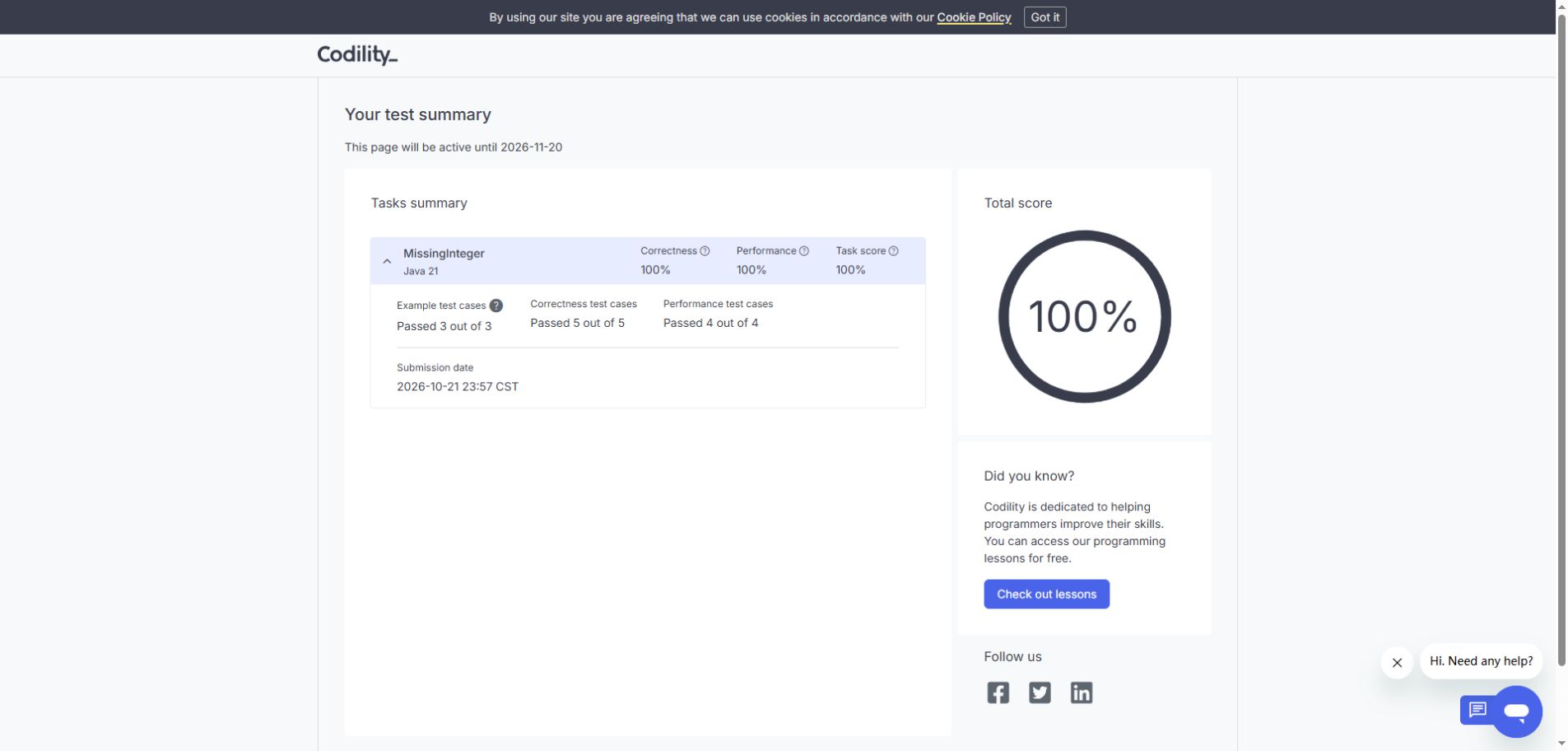Open the Codility Facebook page icon
The height and width of the screenshot is (751, 1568).
(x=998, y=693)
